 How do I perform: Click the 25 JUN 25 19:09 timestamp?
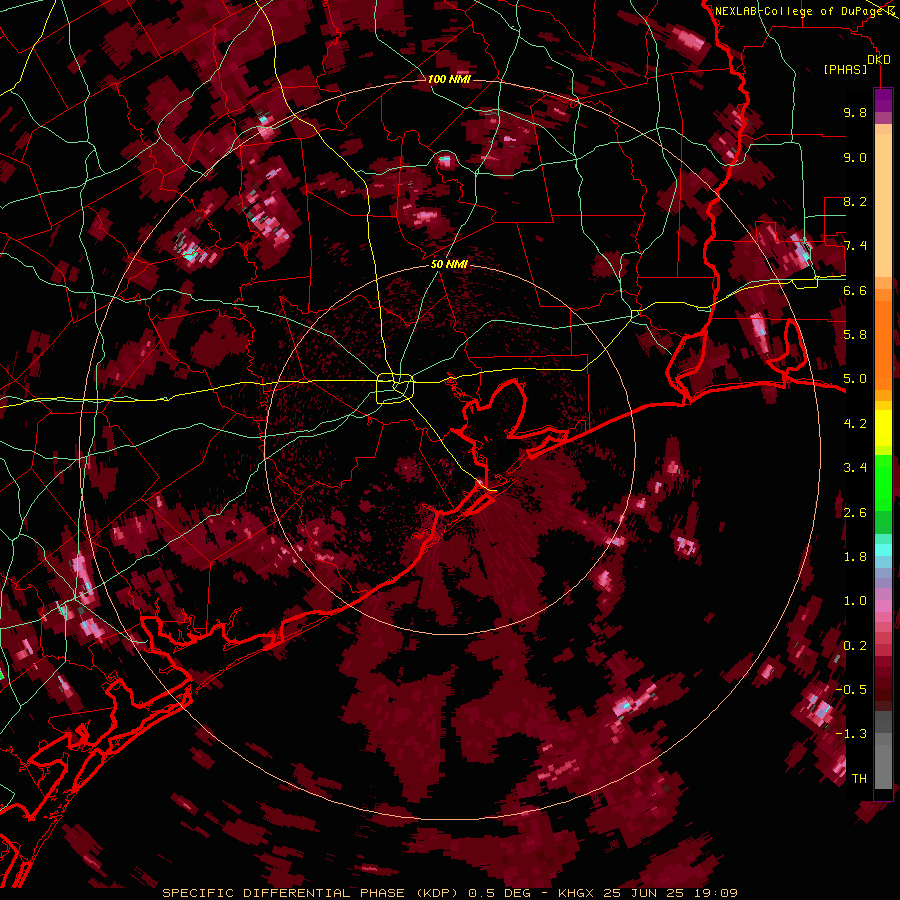(670, 893)
